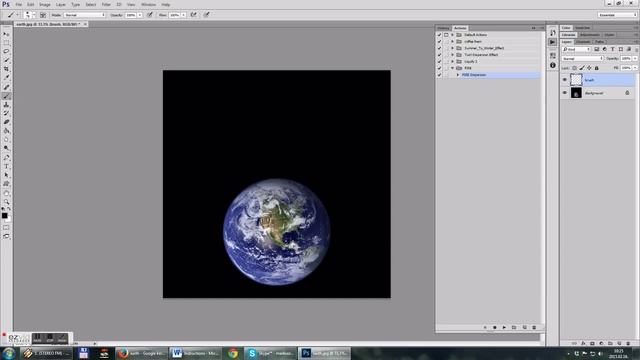Switch to the History tab

[443, 28]
